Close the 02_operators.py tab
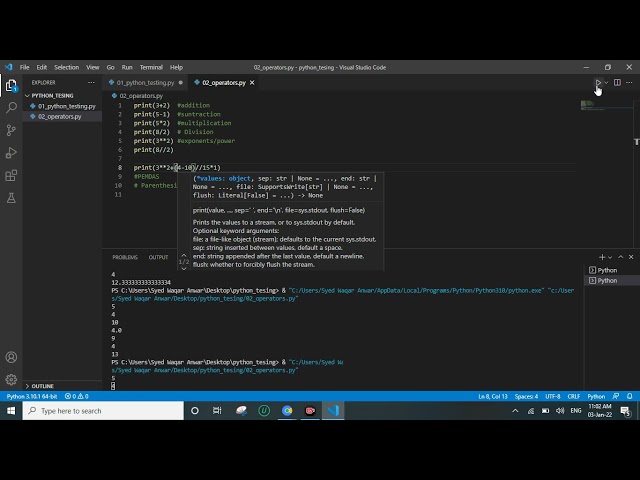Screen dimensions: 640x480 (252, 82)
